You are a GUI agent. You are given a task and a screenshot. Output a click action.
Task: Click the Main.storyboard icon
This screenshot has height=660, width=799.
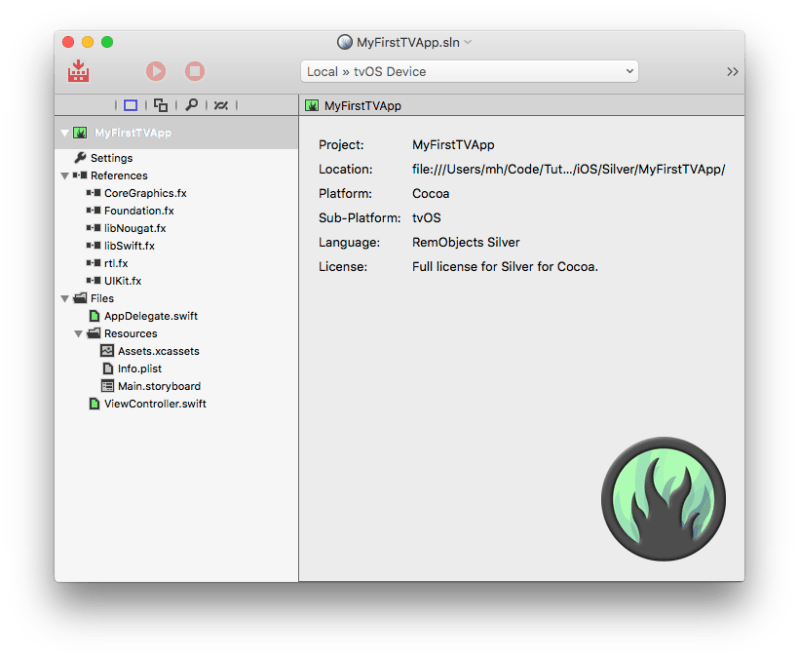[107, 386]
